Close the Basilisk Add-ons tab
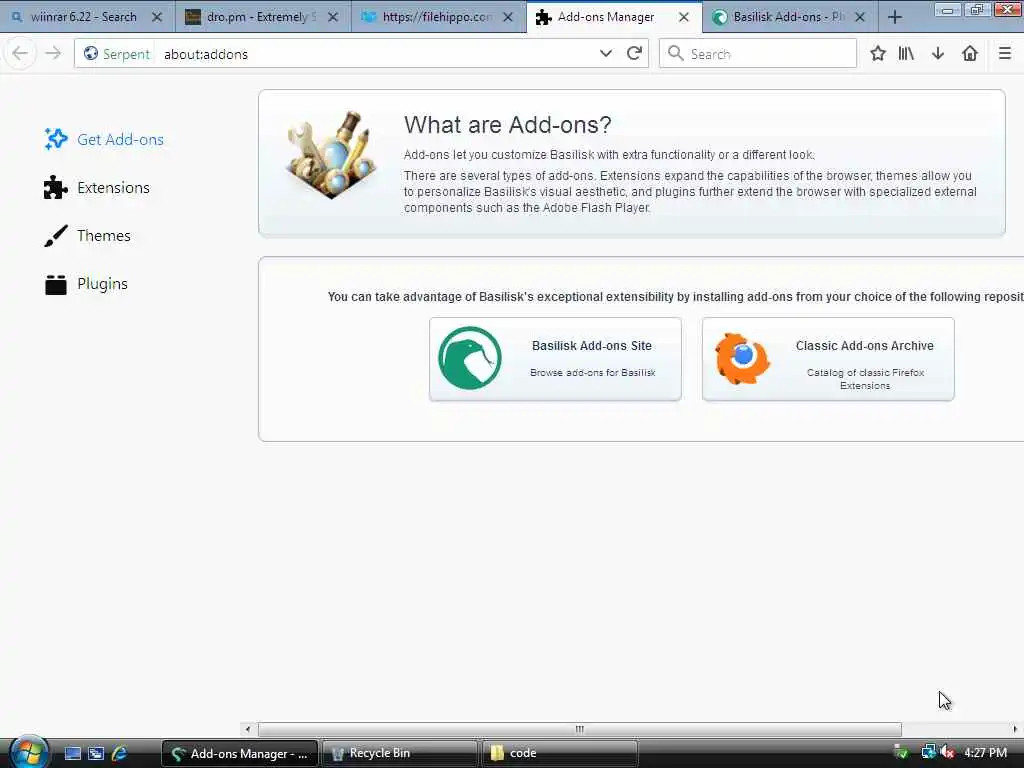Screen dimensions: 1024x768 click(860, 17)
